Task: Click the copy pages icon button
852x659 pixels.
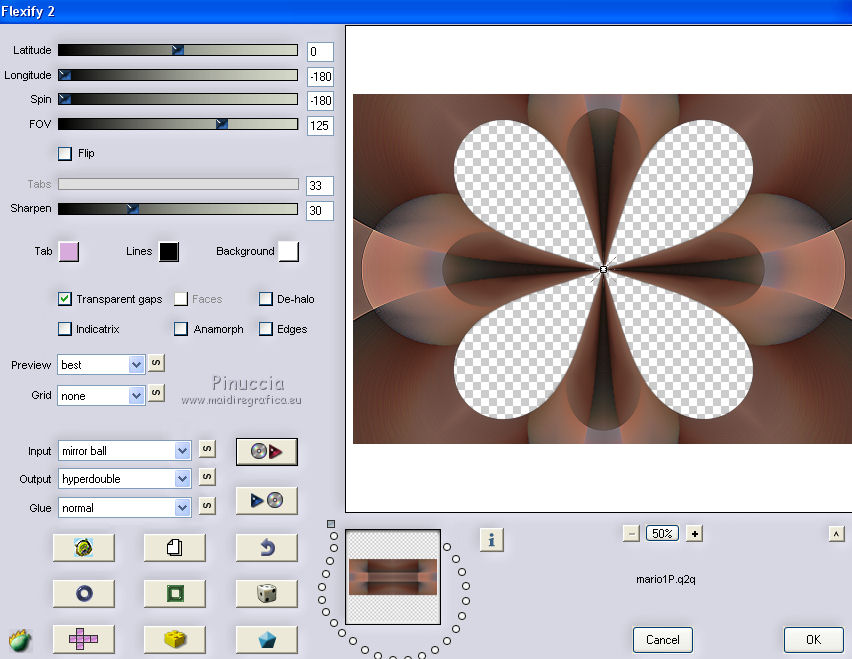Action: tap(174, 548)
